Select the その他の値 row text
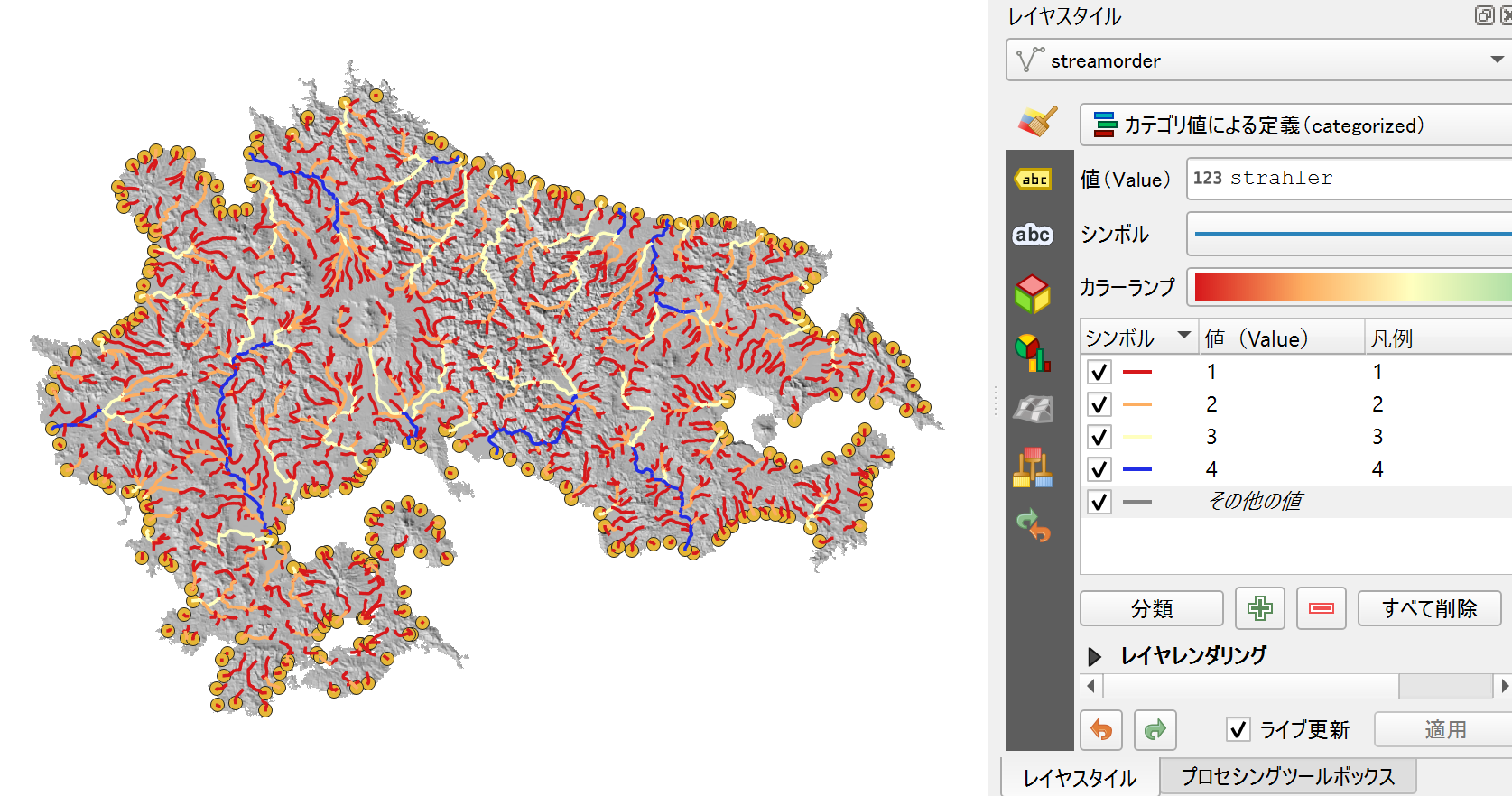The height and width of the screenshot is (796, 1512). coord(1255,501)
